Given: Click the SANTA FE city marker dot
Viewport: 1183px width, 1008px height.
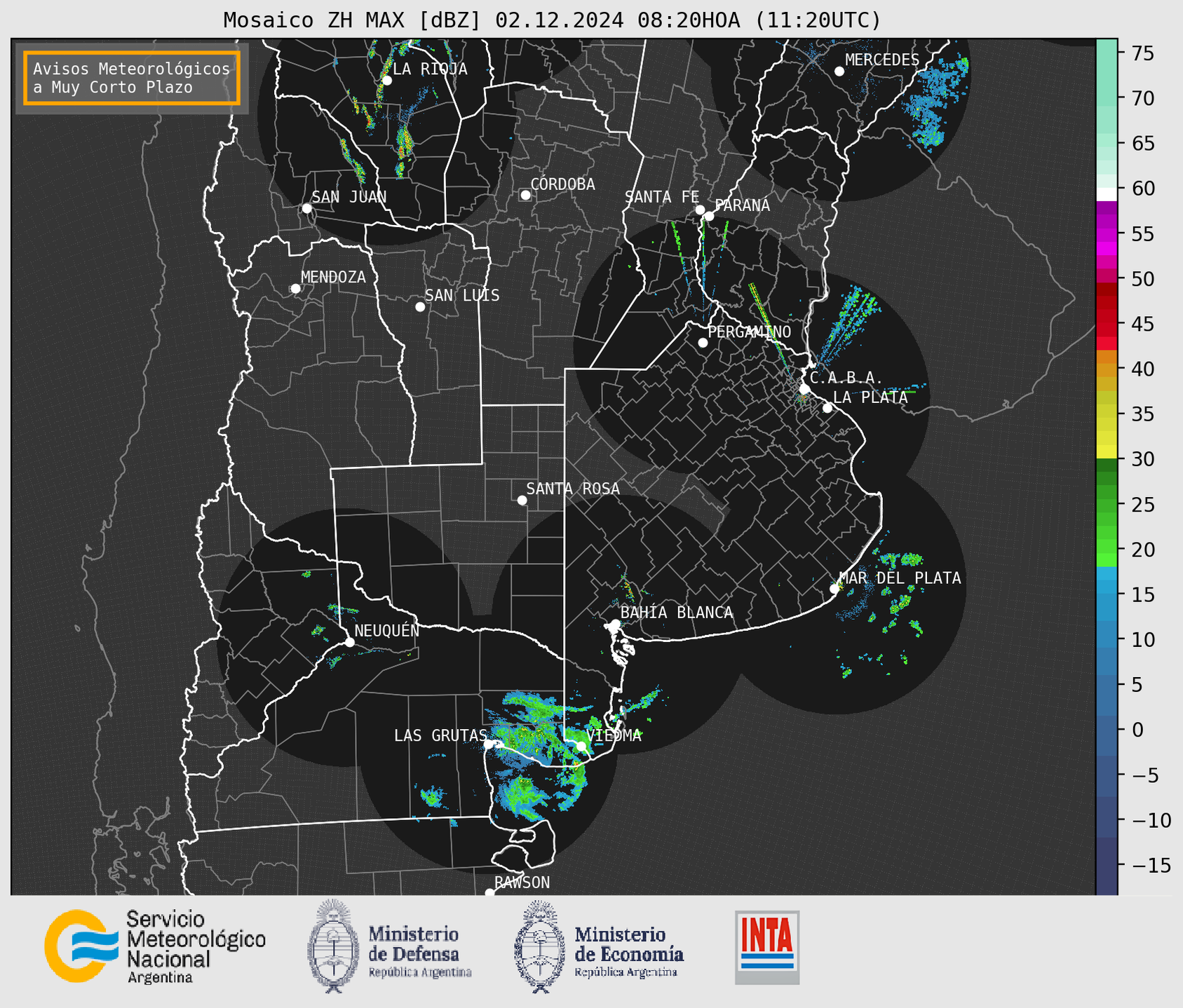Looking at the screenshot, I should [x=700, y=210].
